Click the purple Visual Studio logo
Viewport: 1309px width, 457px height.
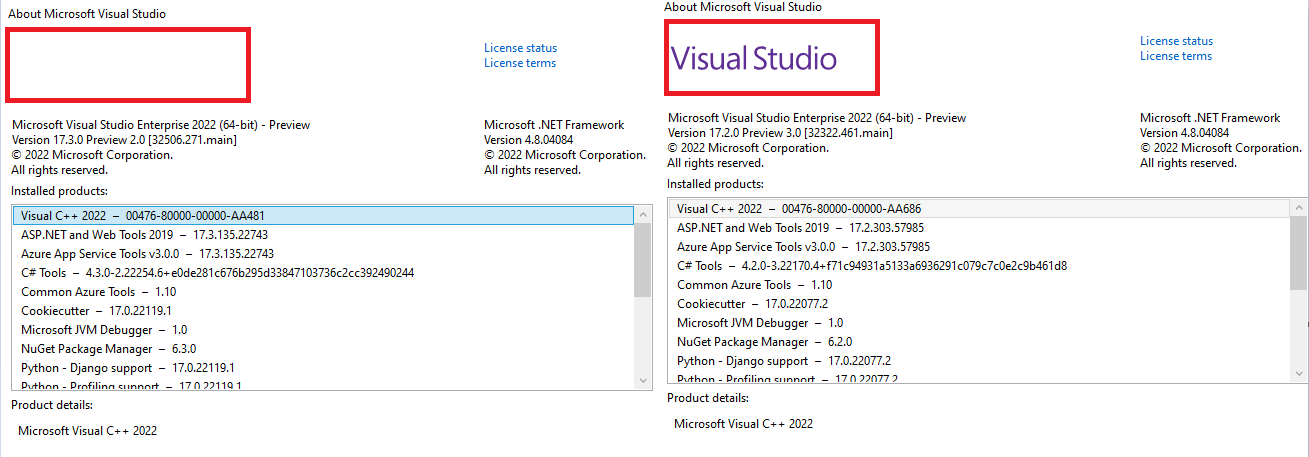753,58
